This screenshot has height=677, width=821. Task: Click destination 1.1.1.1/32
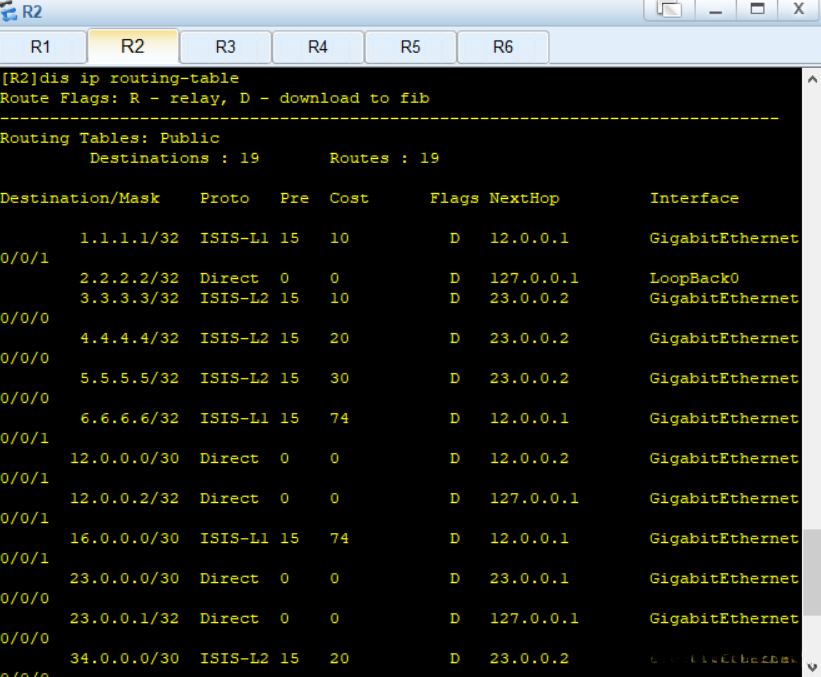[x=129, y=238]
